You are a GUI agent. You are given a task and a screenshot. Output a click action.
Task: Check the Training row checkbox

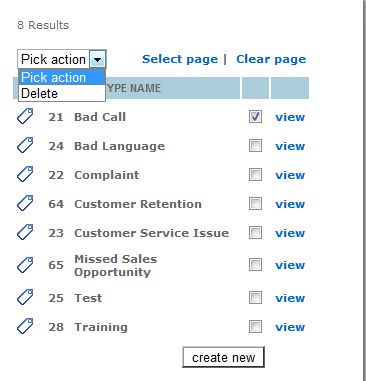255,327
